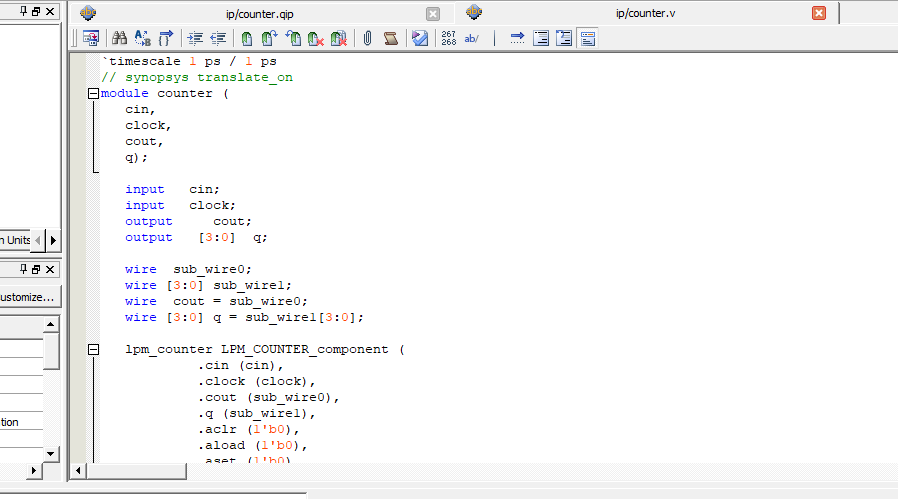The width and height of the screenshot is (898, 499).
Task: Close the ip/counter.qip tab
Action: 433,14
